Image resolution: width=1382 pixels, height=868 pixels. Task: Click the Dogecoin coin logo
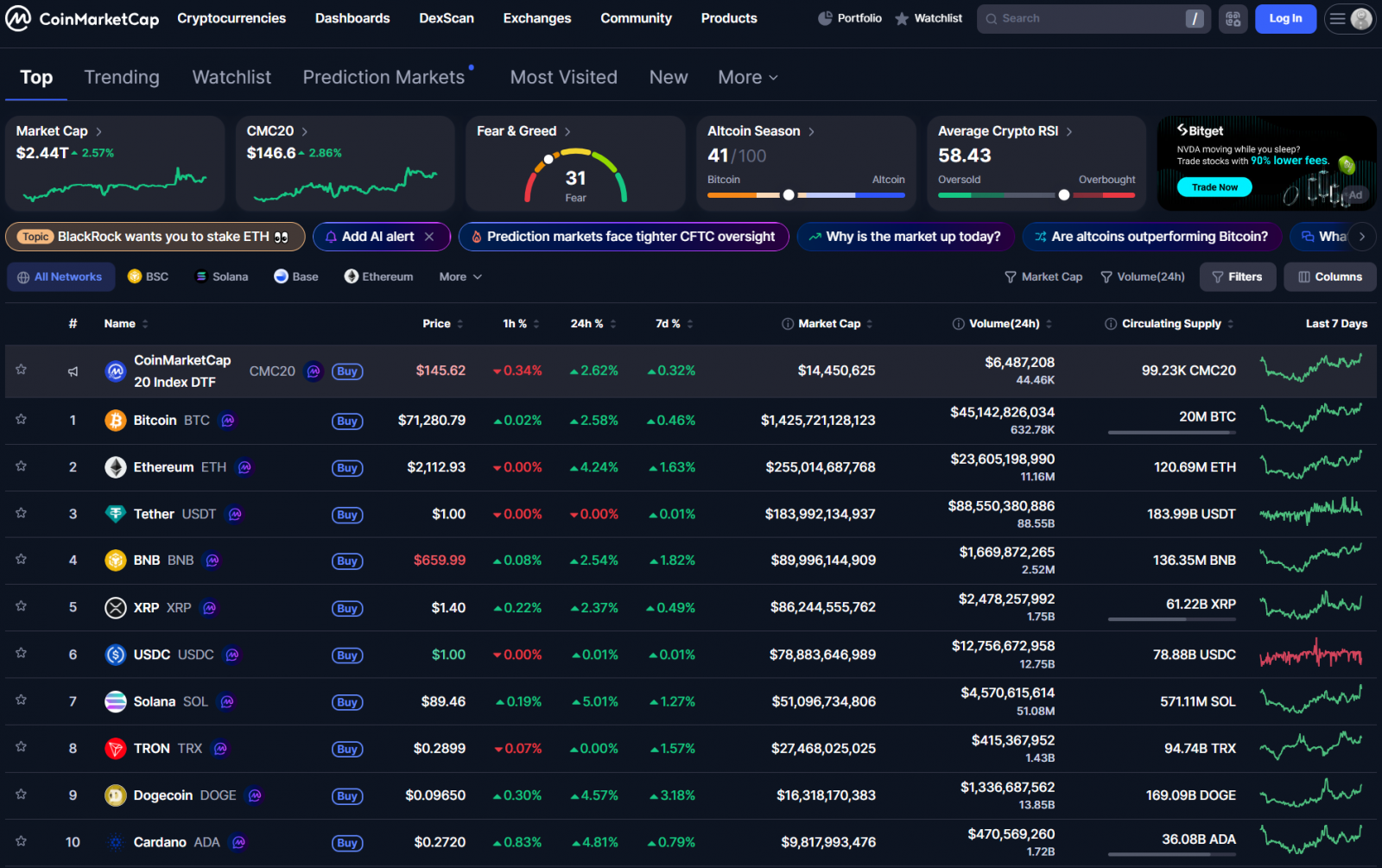115,795
